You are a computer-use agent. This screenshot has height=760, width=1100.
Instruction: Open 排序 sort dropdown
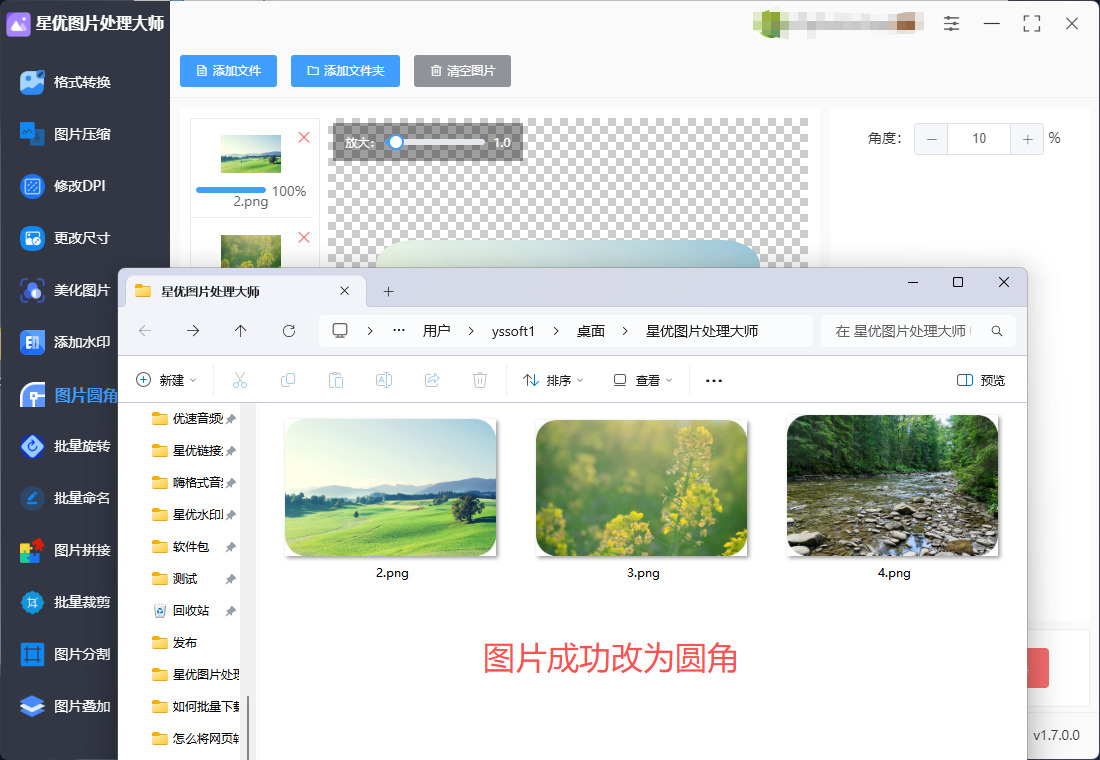(554, 380)
